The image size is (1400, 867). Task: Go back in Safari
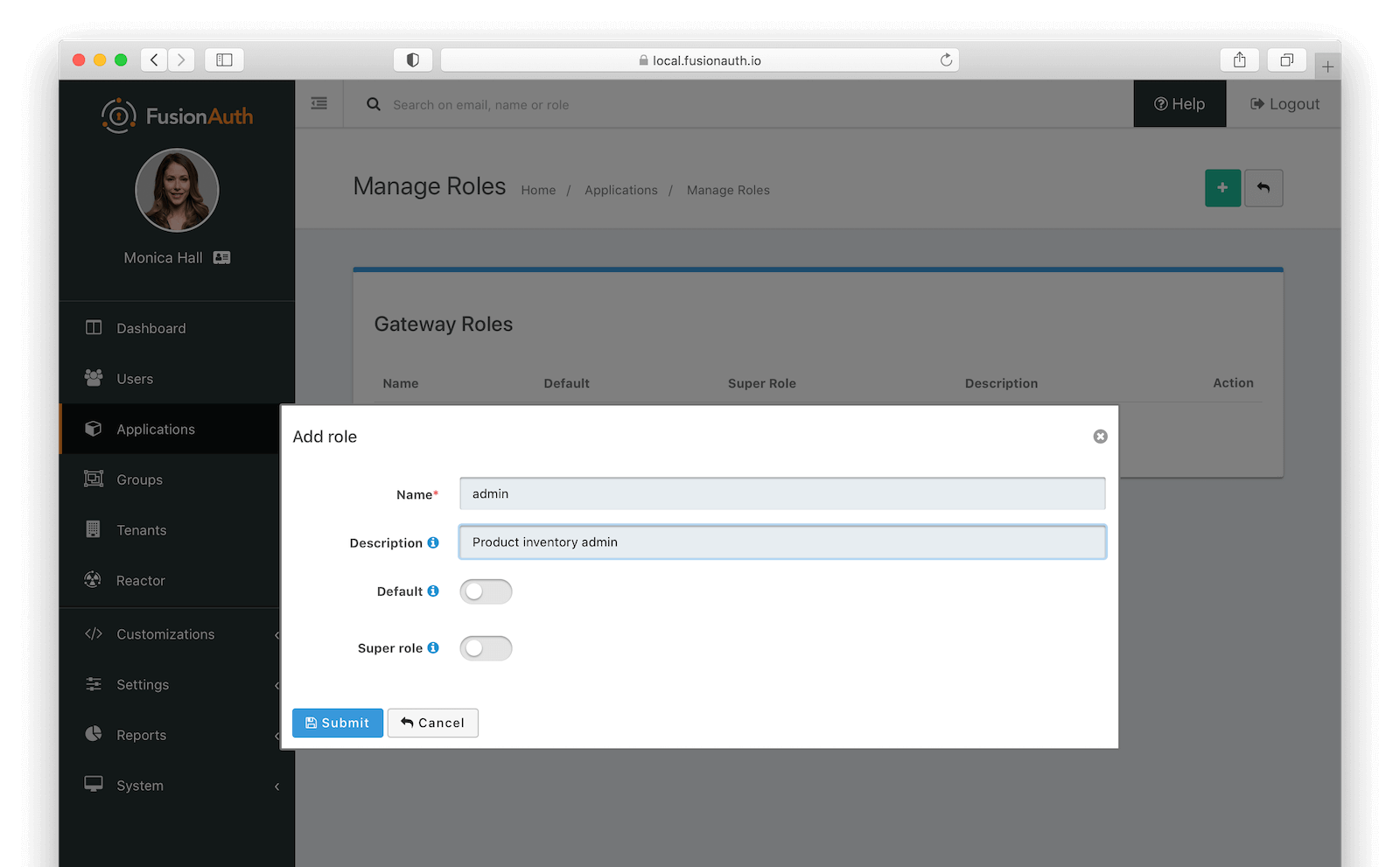point(154,59)
